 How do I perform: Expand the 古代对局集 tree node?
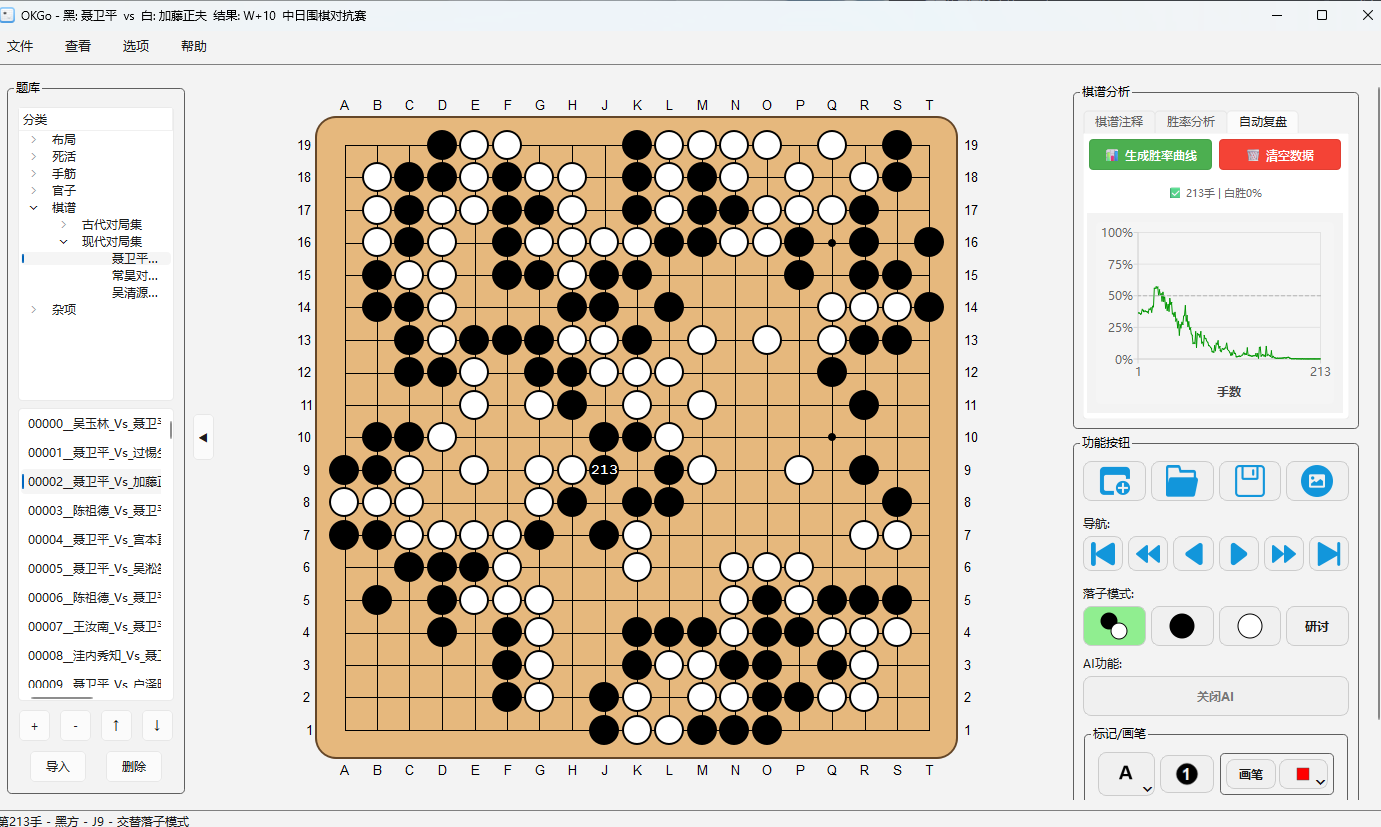pos(63,225)
